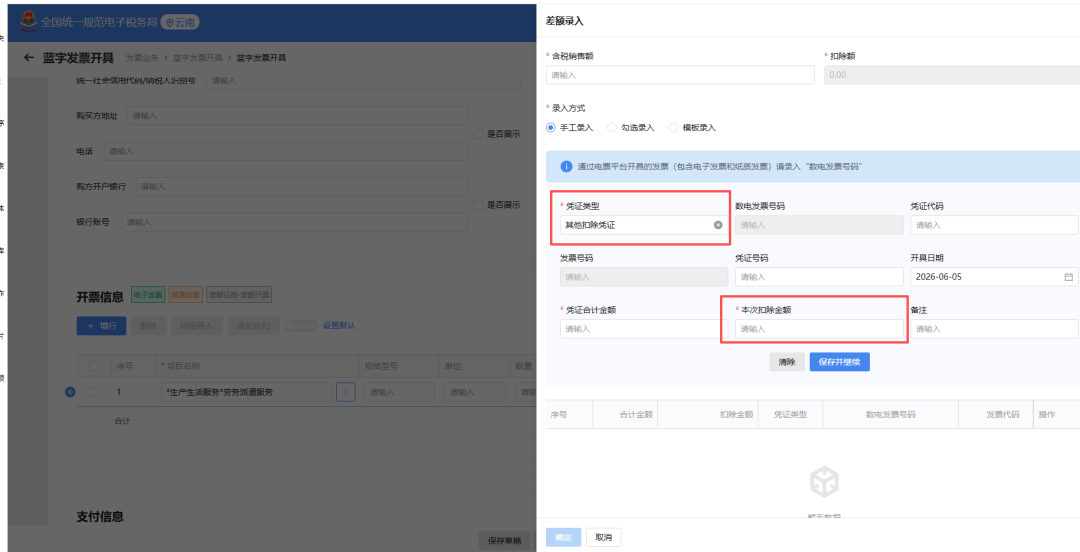Image resolution: width=1080 pixels, height=552 pixels.
Task: Click the 合计 row label in item table
Action: [123, 420]
